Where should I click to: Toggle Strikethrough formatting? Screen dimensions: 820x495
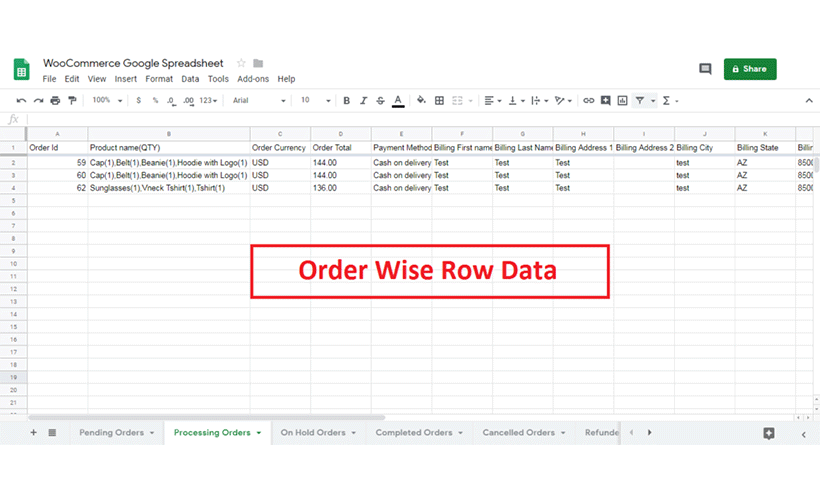coord(380,100)
